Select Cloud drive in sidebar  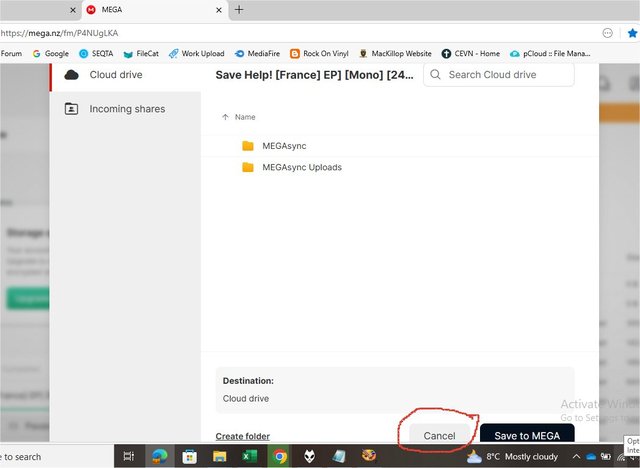click(x=125, y=75)
